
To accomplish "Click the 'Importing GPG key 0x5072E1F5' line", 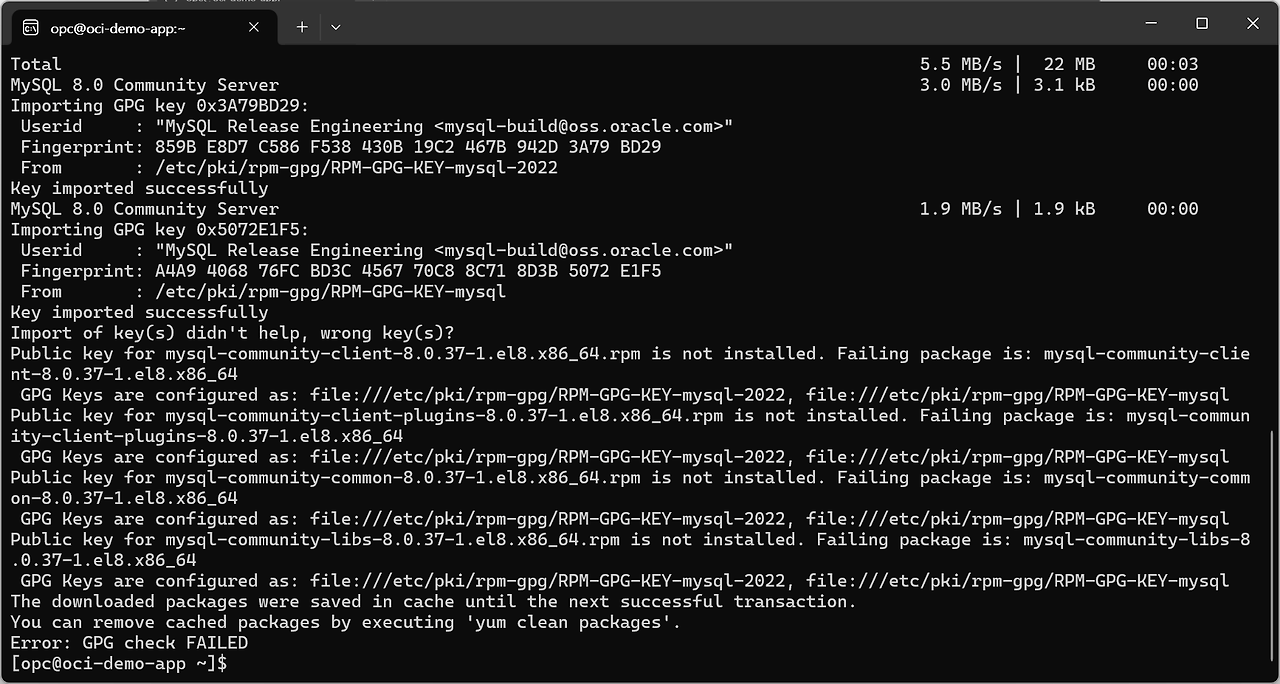I will pos(160,230).
